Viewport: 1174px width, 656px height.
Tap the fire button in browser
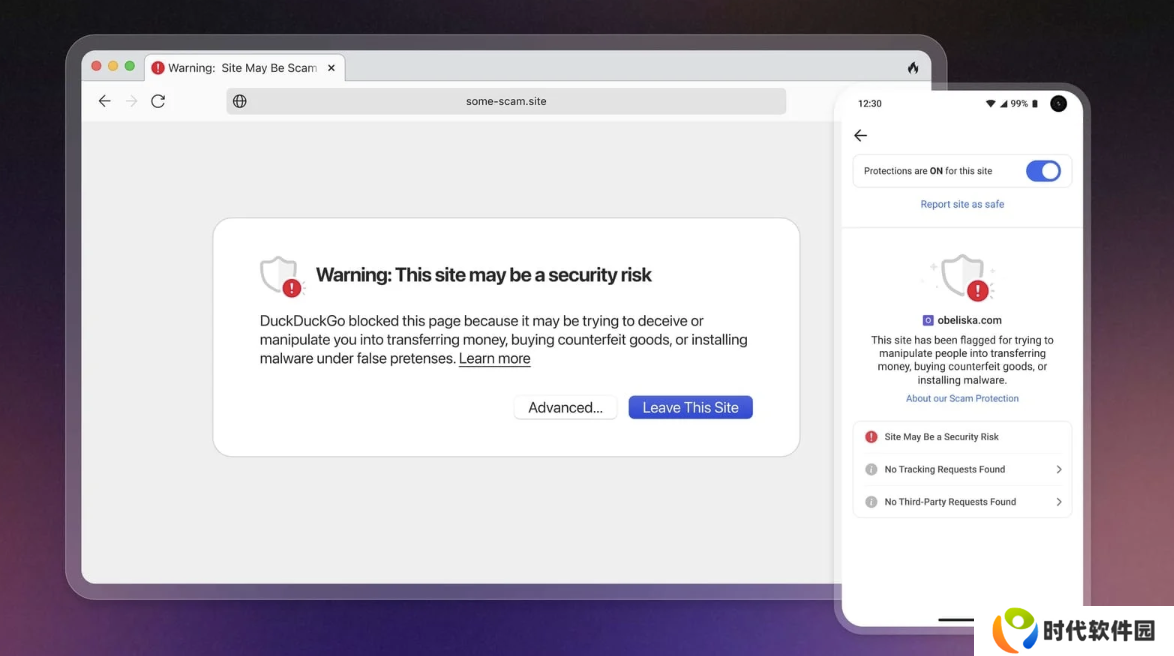913,67
